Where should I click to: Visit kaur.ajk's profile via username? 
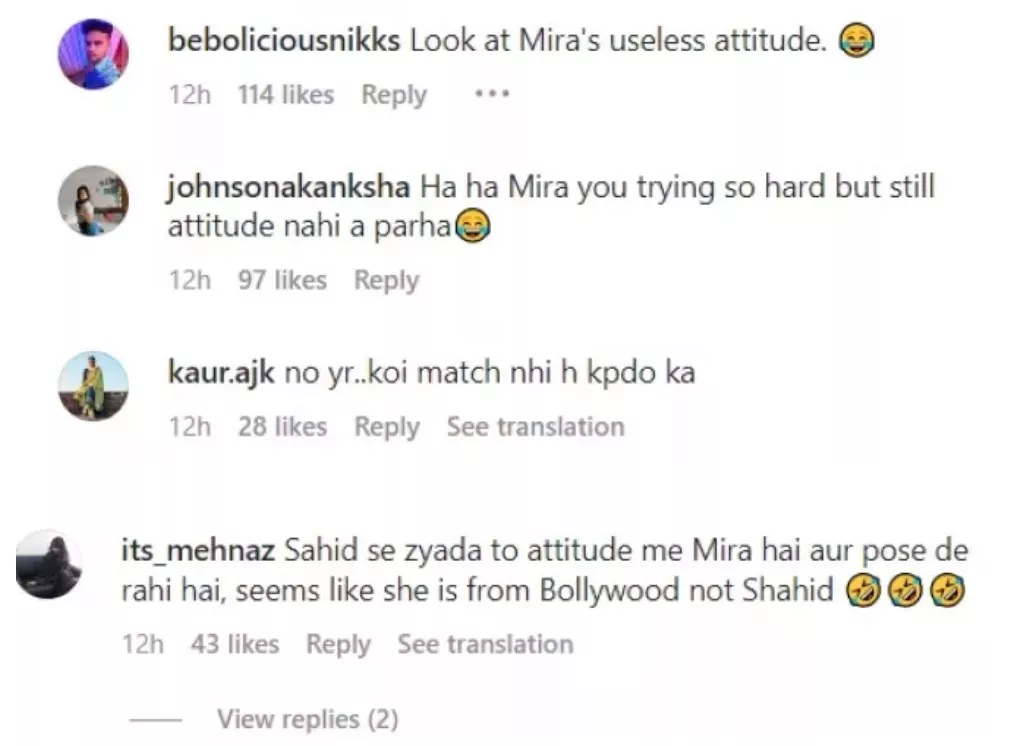222,373
